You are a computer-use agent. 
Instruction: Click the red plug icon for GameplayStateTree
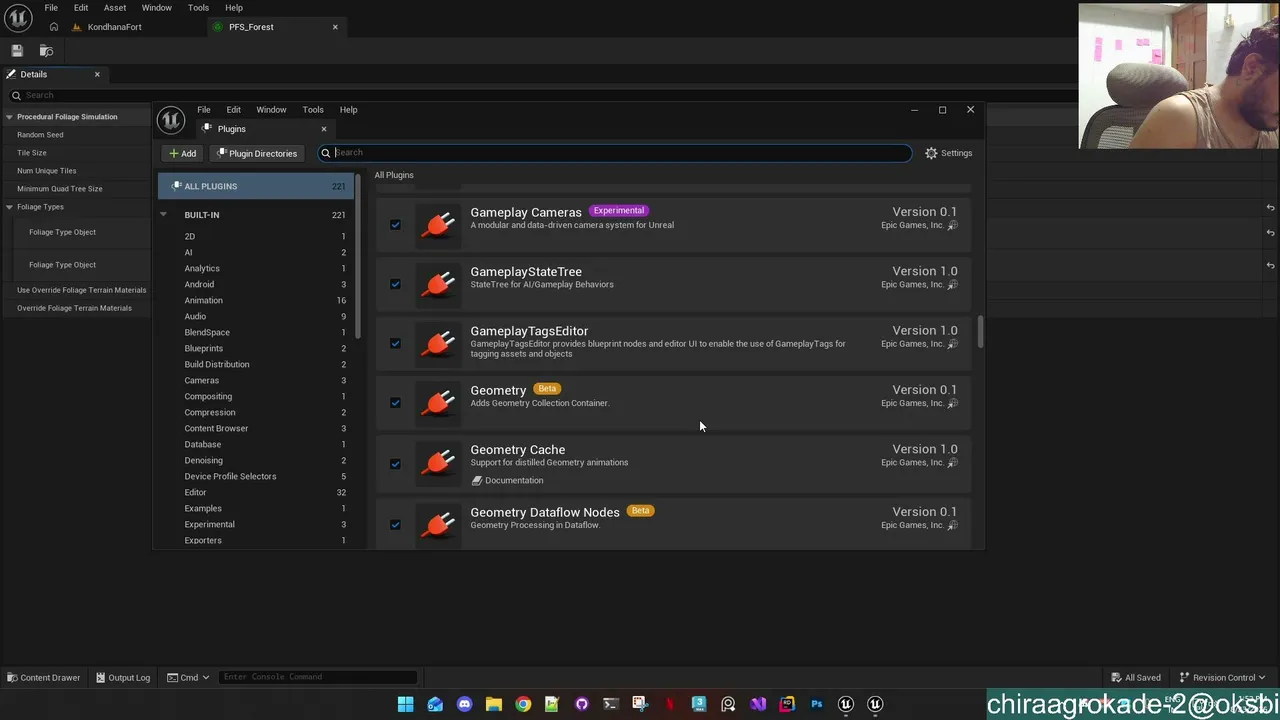[437, 283]
